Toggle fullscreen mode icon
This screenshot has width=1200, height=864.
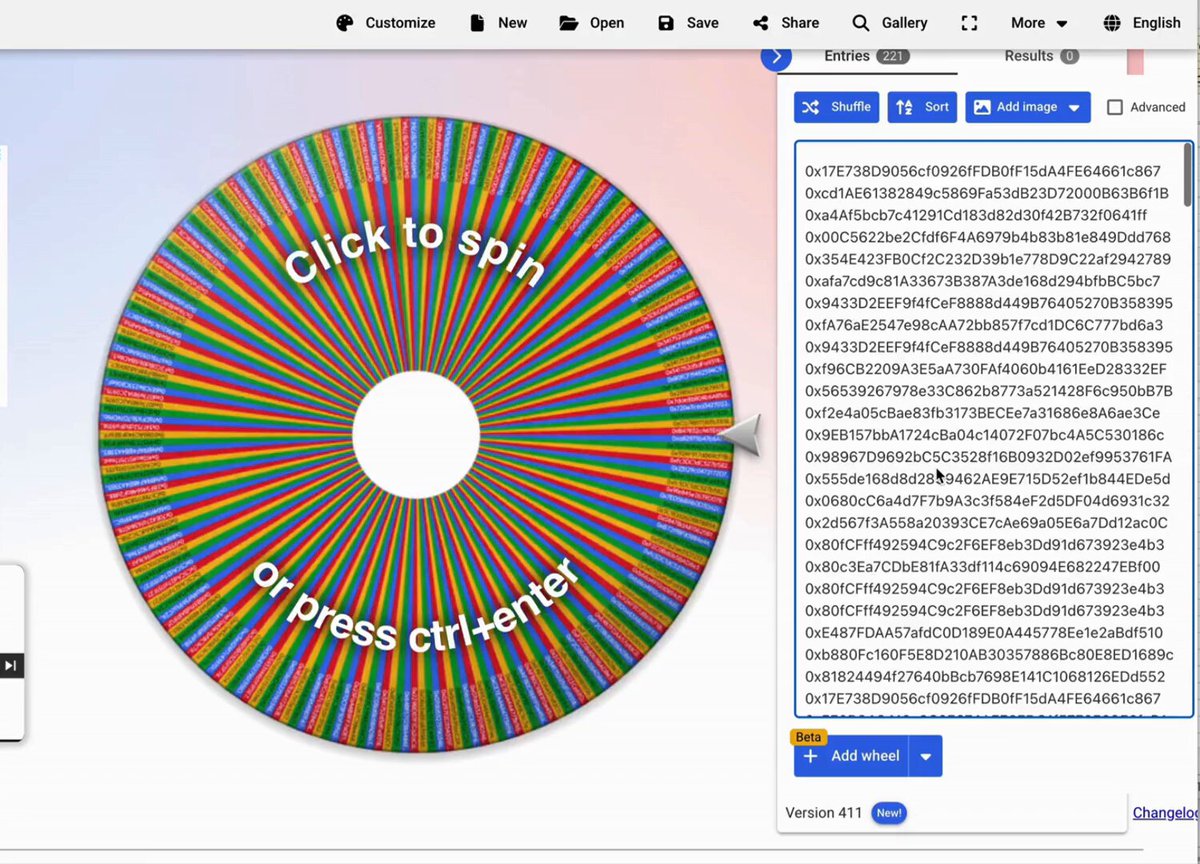[x=968, y=23]
